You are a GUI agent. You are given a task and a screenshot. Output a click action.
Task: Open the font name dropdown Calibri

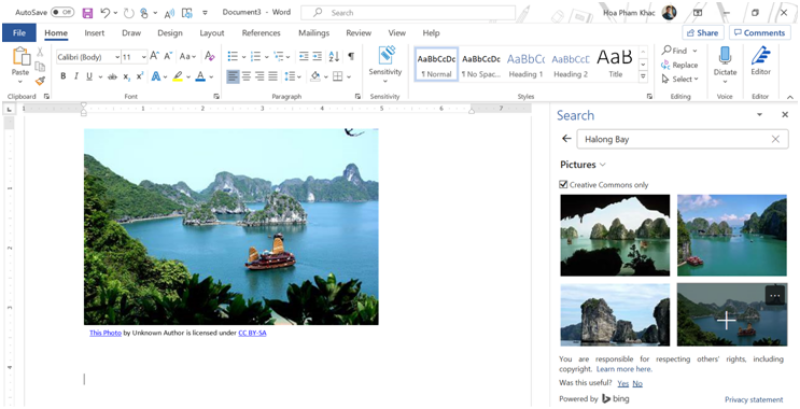click(x=87, y=56)
